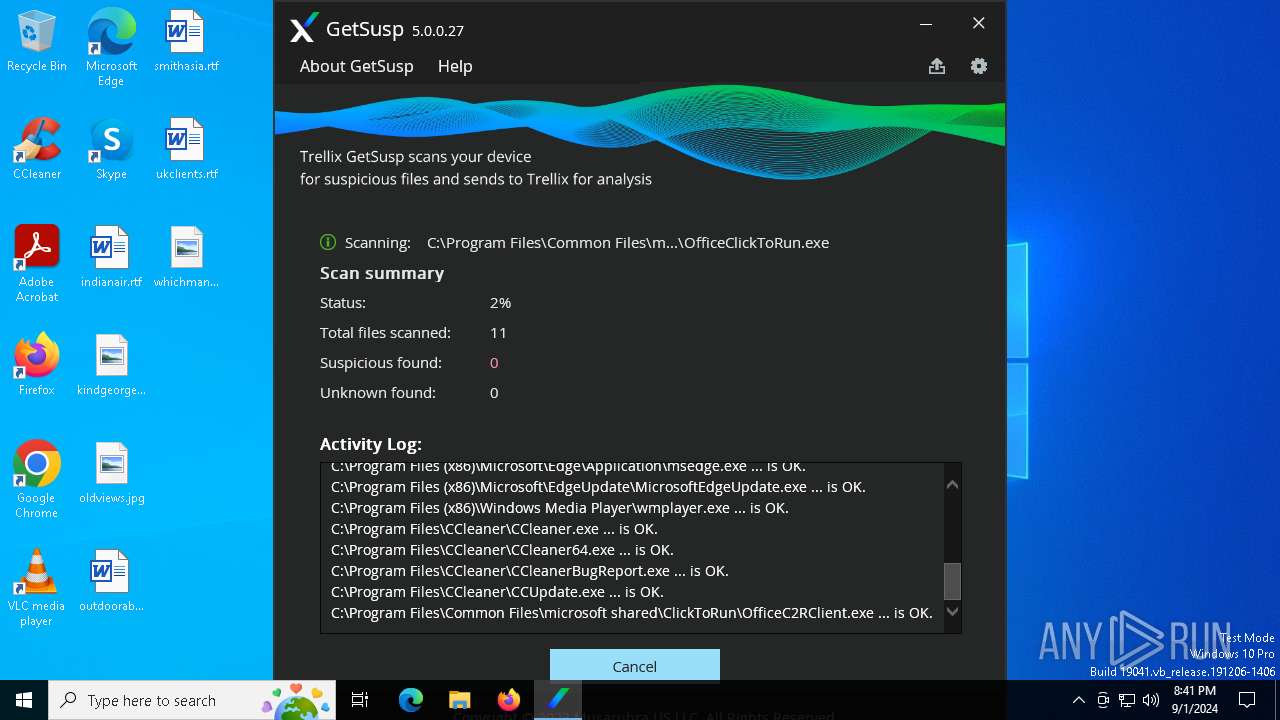Open Task View from taskbar

point(360,700)
